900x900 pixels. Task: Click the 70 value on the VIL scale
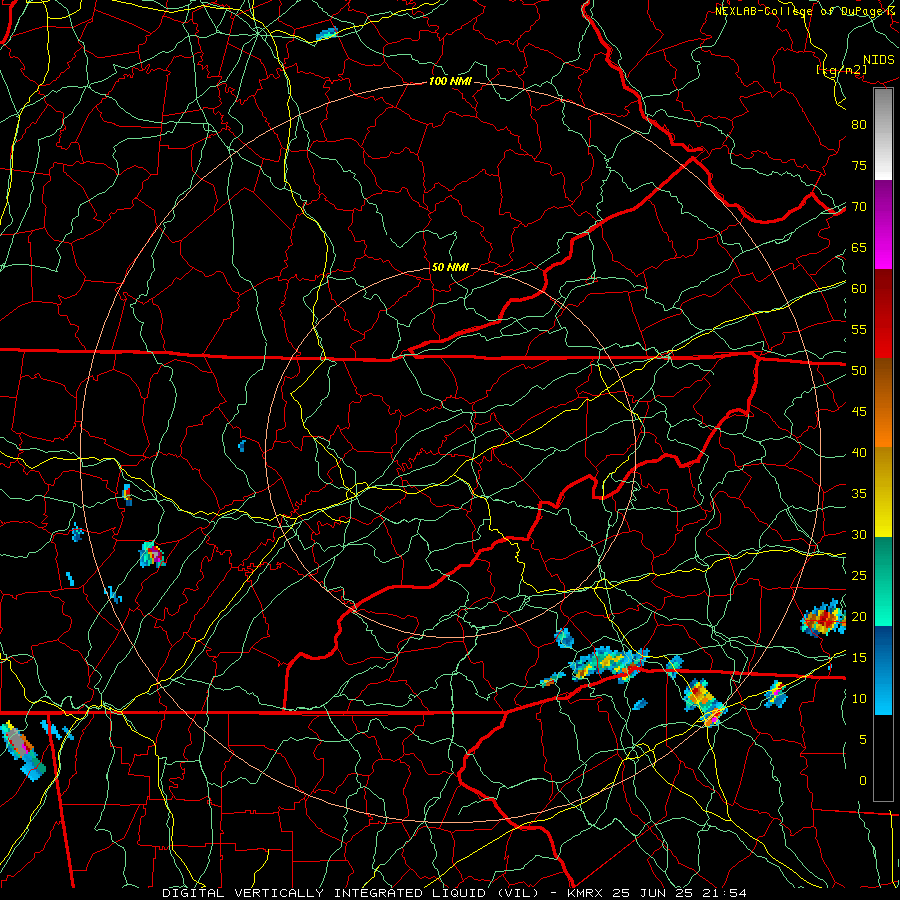[859, 207]
